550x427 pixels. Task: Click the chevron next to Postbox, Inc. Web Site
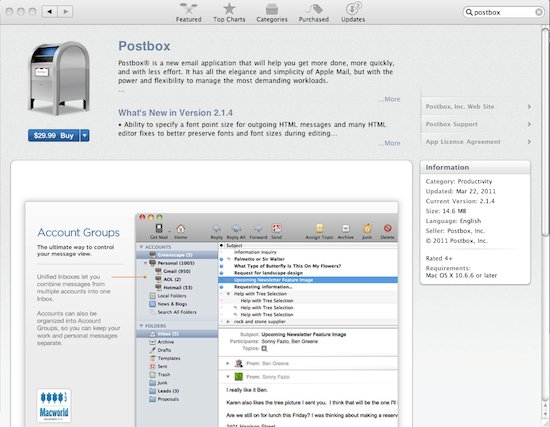click(x=529, y=107)
